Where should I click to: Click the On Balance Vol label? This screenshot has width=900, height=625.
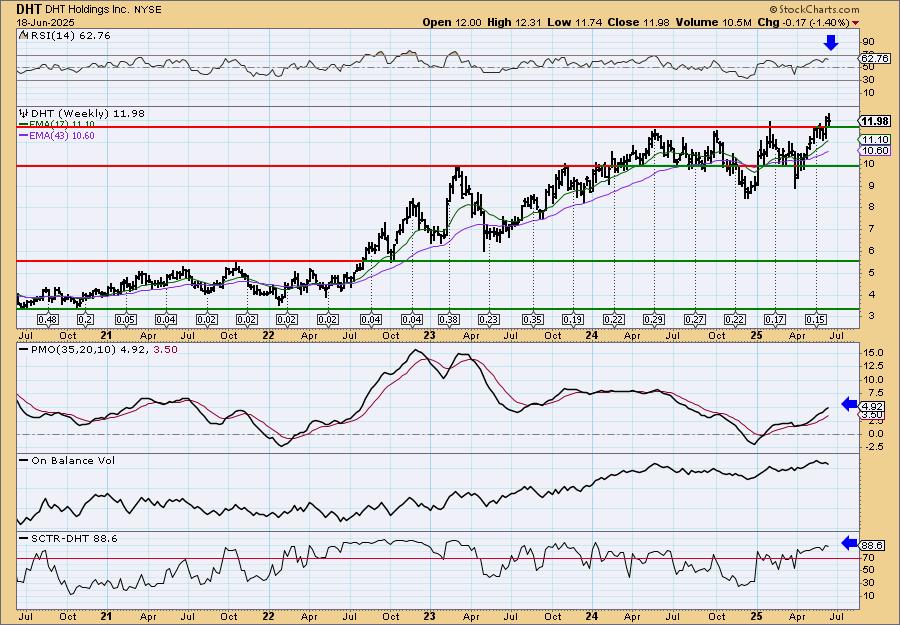click(x=73, y=460)
